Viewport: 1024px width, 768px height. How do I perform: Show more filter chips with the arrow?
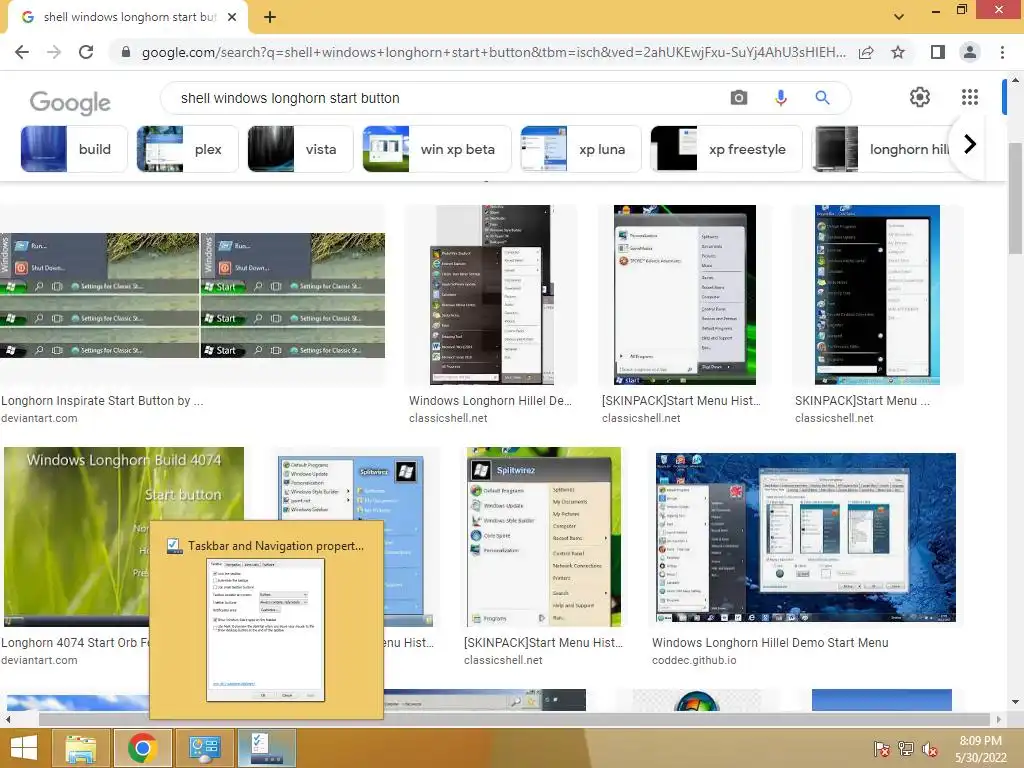click(x=970, y=144)
